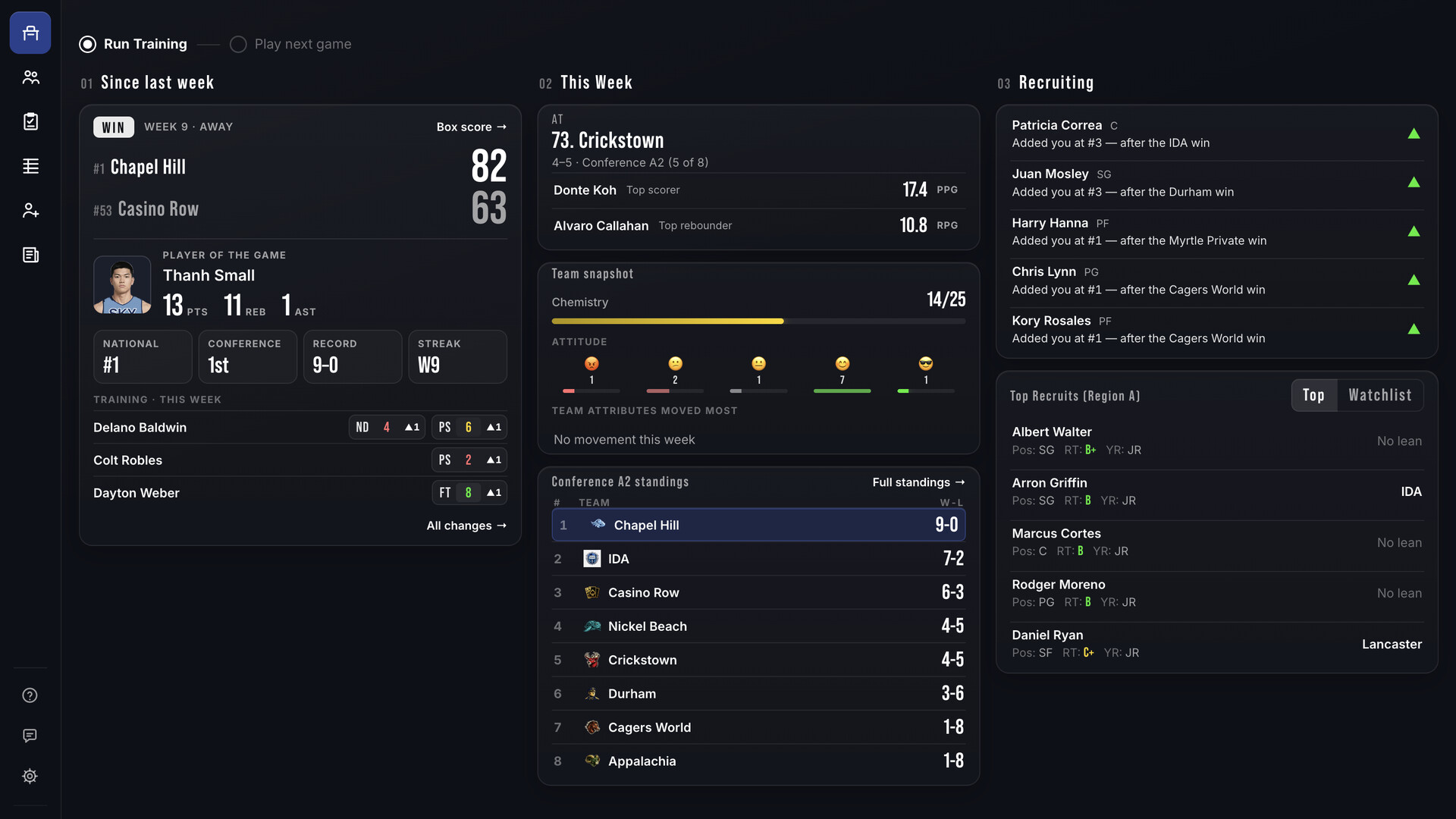This screenshot has height=819, width=1456.
Task: Click the Crickstown team logo in standings
Action: pyautogui.click(x=591, y=660)
